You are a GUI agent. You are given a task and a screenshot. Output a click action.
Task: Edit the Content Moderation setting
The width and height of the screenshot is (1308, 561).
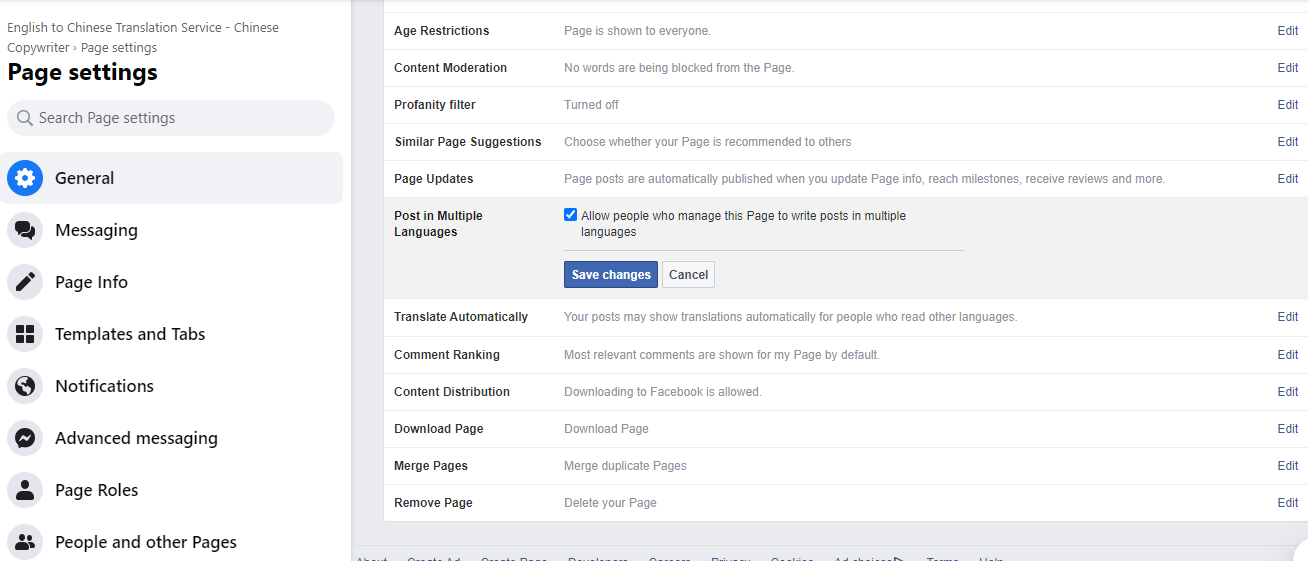(1287, 68)
